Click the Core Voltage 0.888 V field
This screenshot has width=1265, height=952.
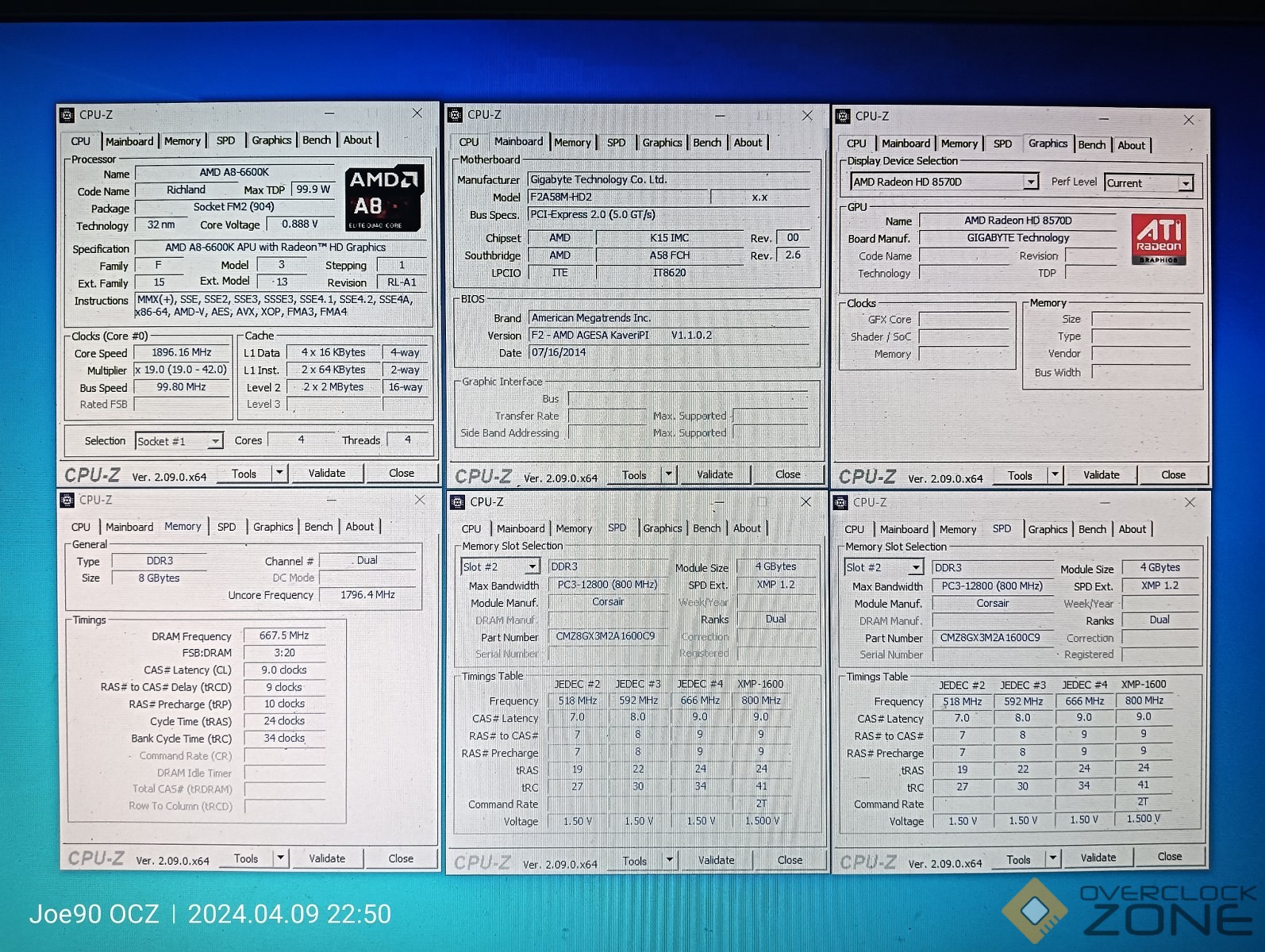point(300,225)
